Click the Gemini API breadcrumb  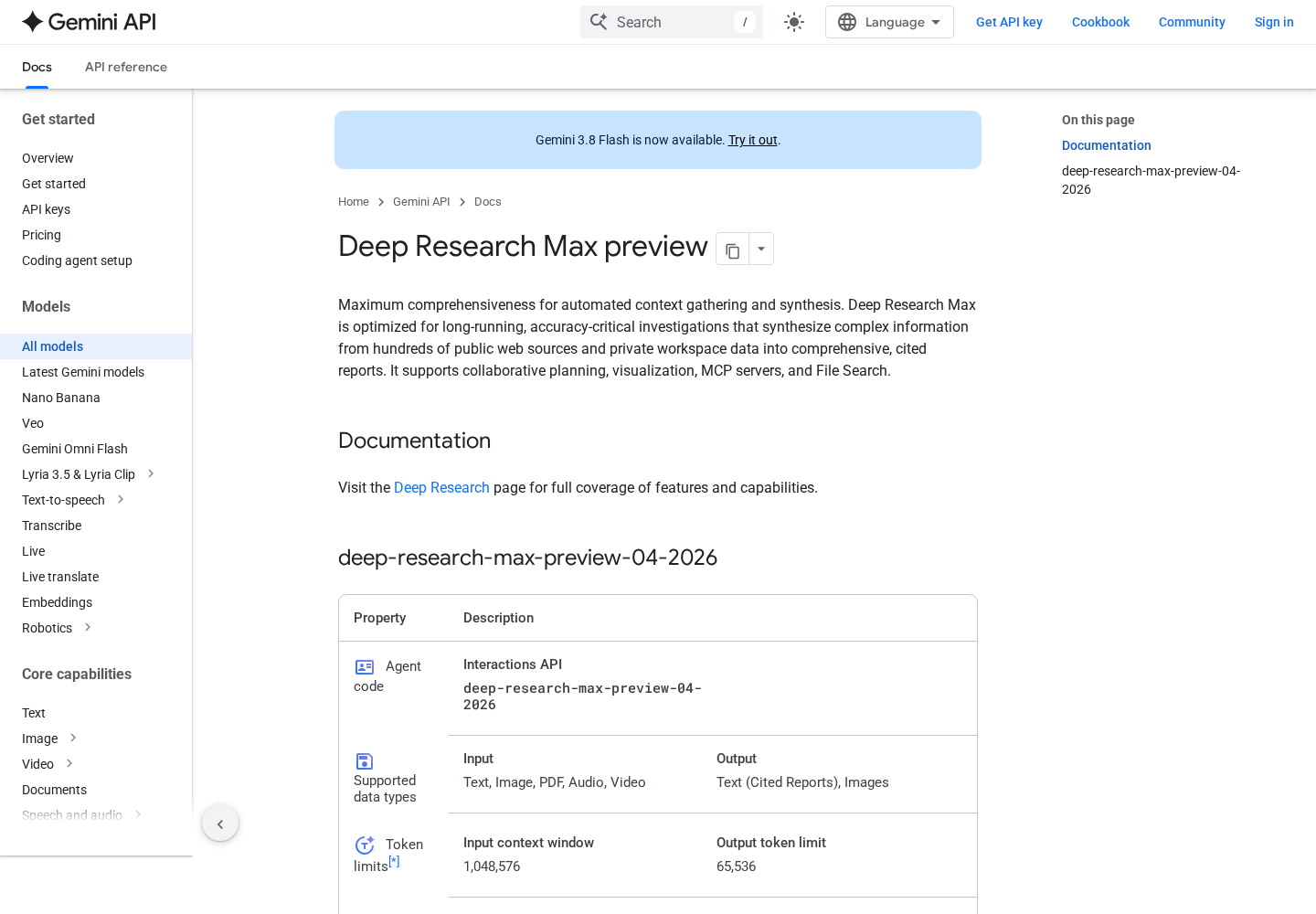pos(421,202)
